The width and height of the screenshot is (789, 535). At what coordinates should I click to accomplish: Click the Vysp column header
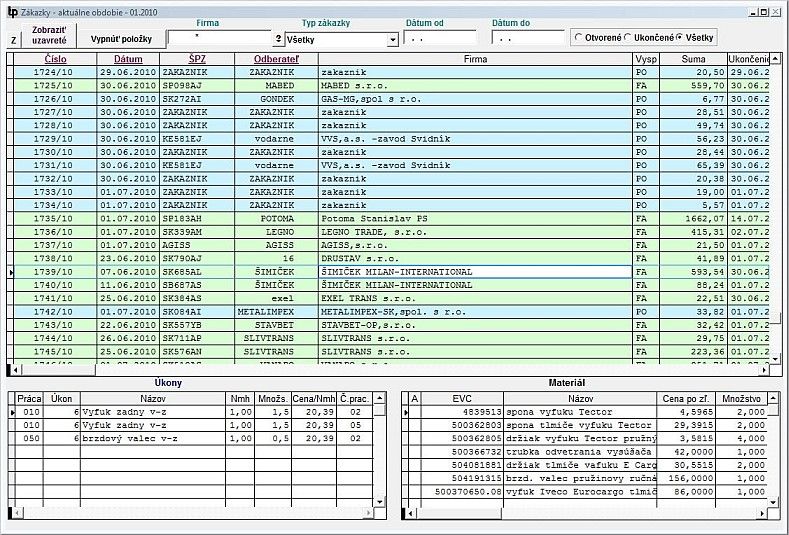tap(646, 59)
